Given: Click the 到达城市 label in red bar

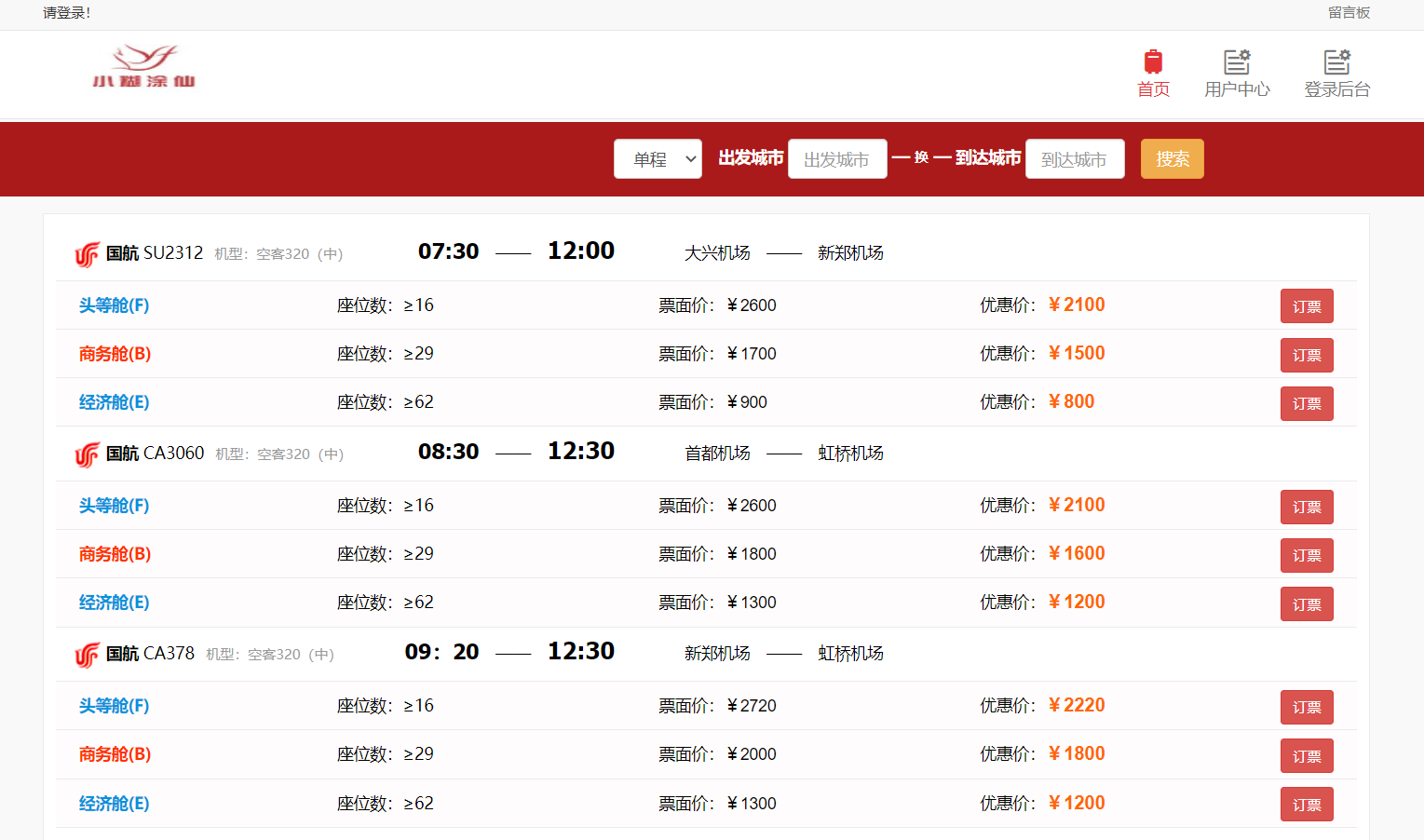Looking at the screenshot, I should [x=988, y=158].
